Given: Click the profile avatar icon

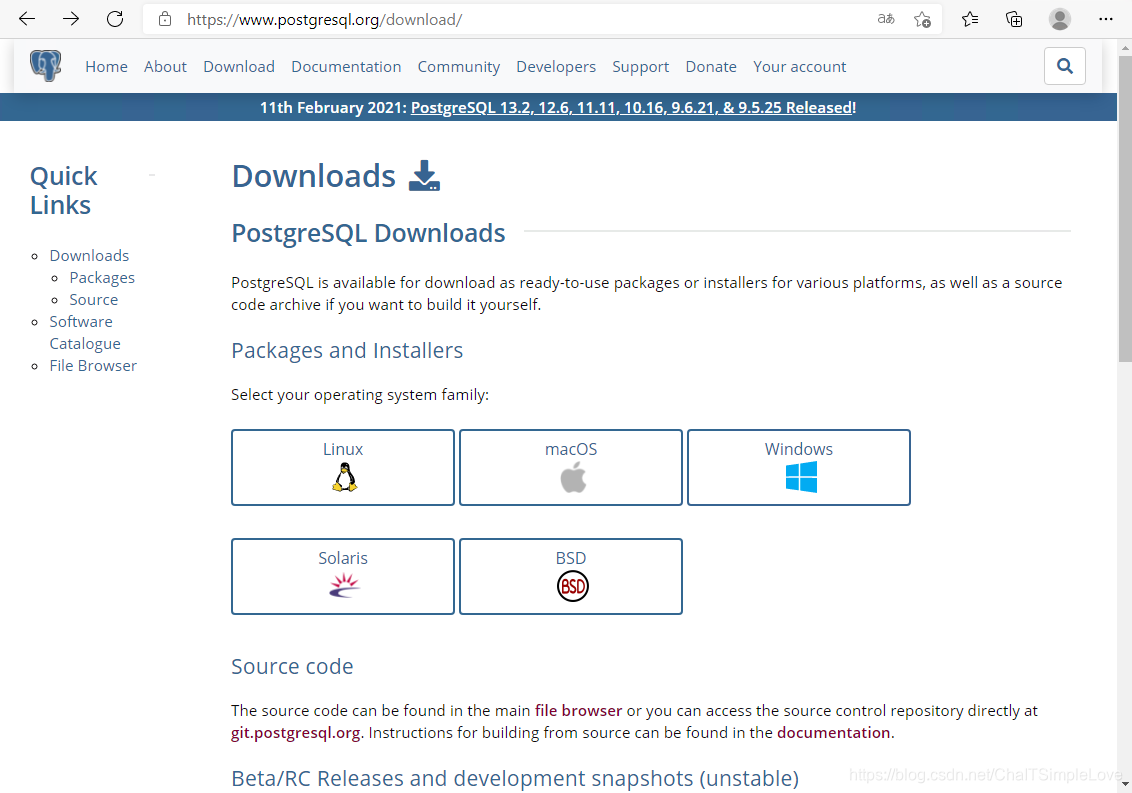Looking at the screenshot, I should [1059, 20].
